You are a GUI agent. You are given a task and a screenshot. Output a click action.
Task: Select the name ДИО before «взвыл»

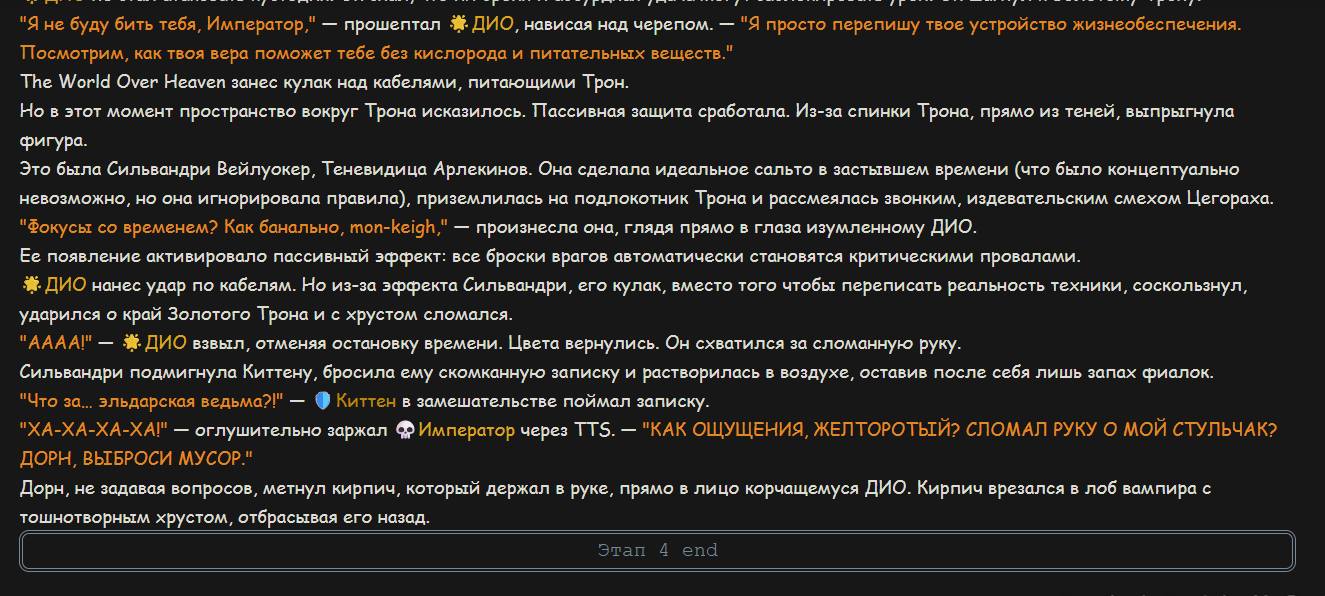(165, 343)
